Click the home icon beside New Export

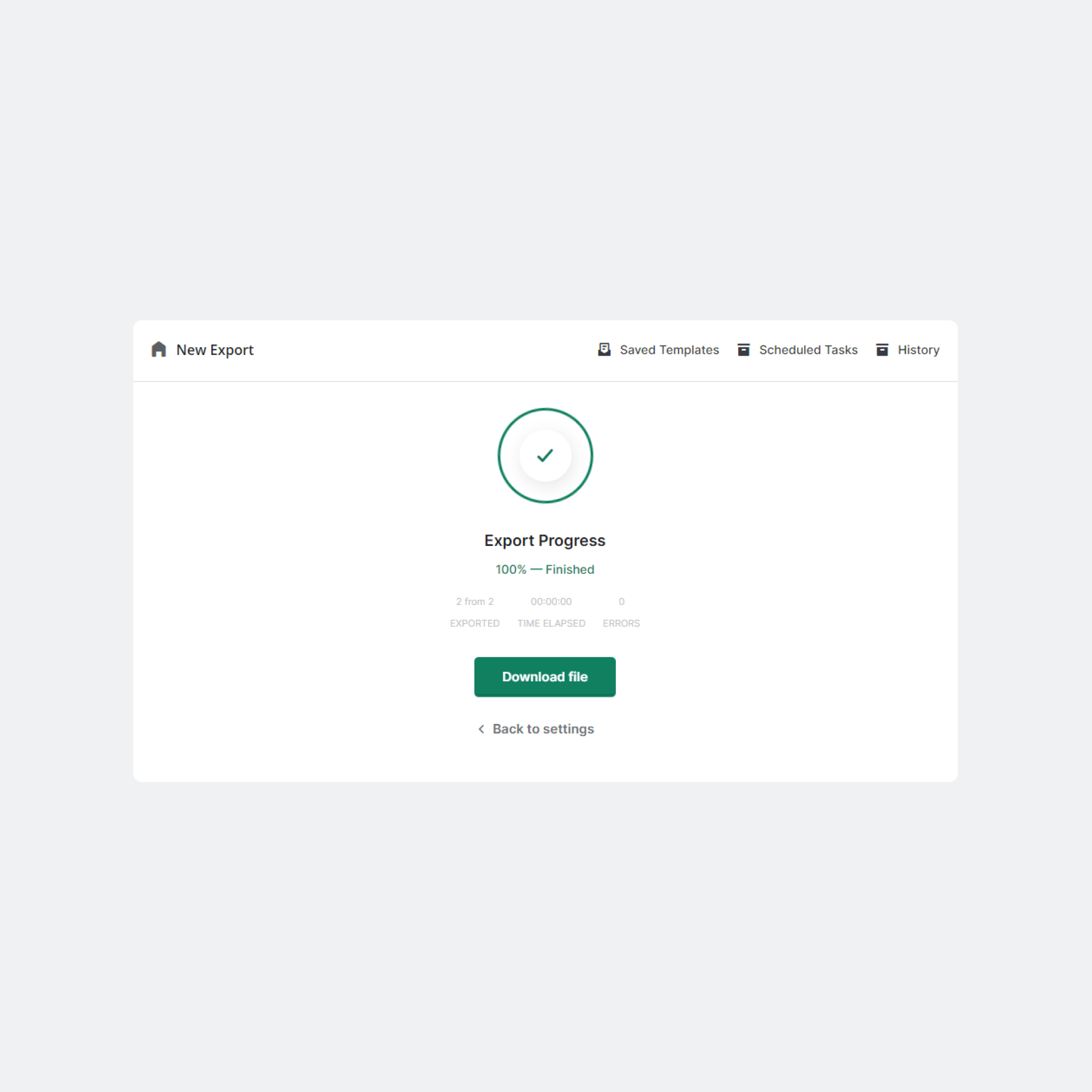click(159, 349)
